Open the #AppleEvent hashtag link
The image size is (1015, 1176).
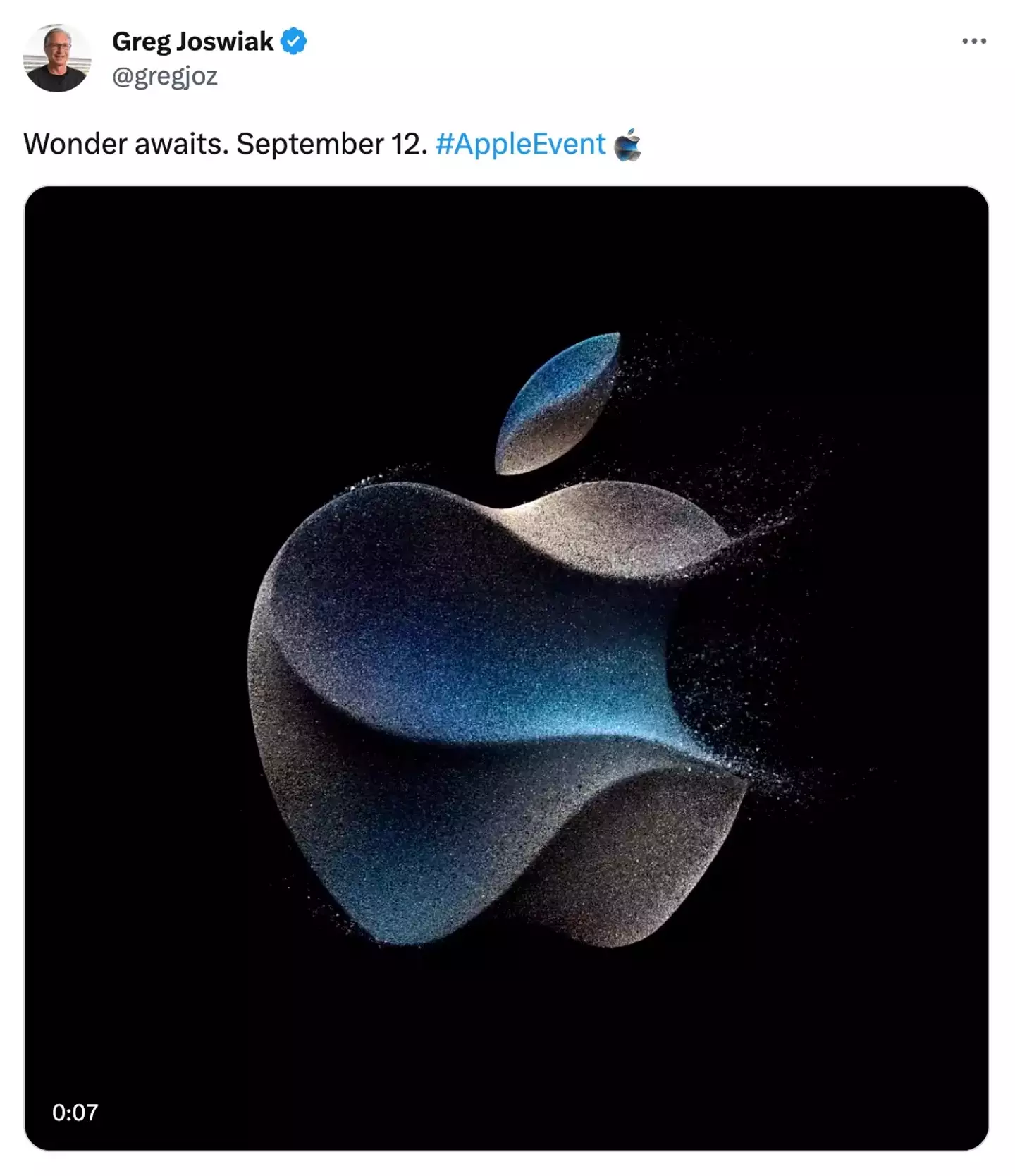pos(520,144)
